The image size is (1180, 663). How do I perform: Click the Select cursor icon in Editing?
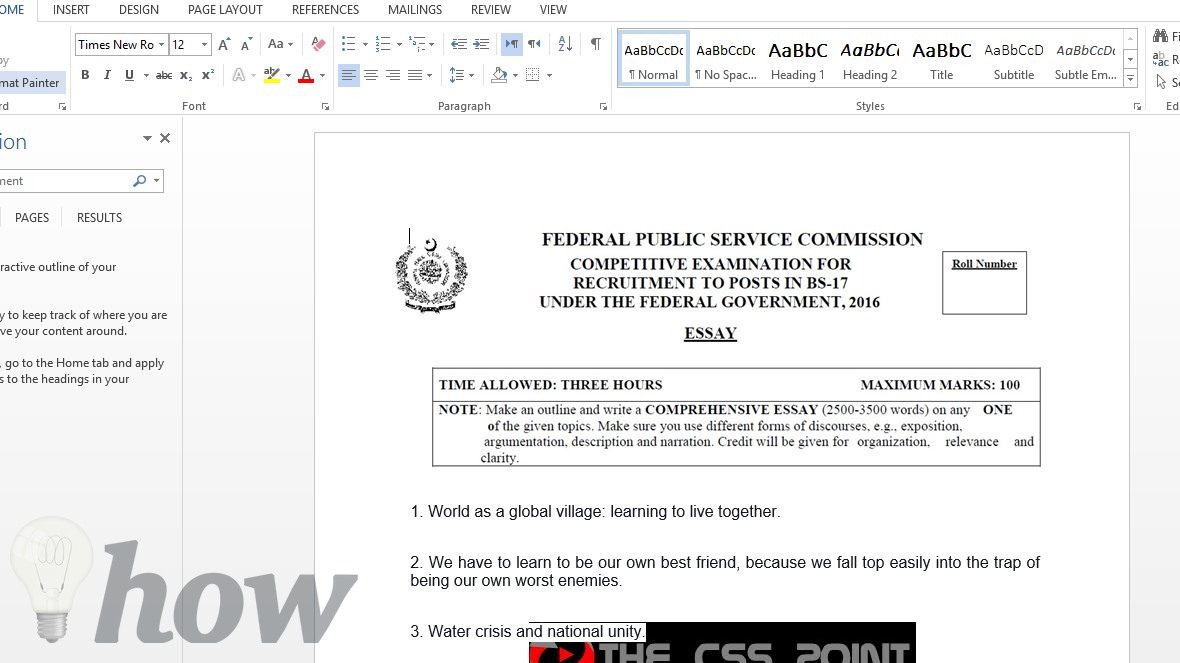(1160, 82)
